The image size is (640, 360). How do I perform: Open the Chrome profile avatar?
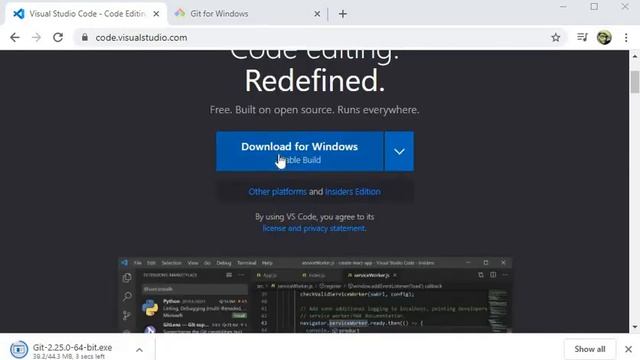click(604, 38)
